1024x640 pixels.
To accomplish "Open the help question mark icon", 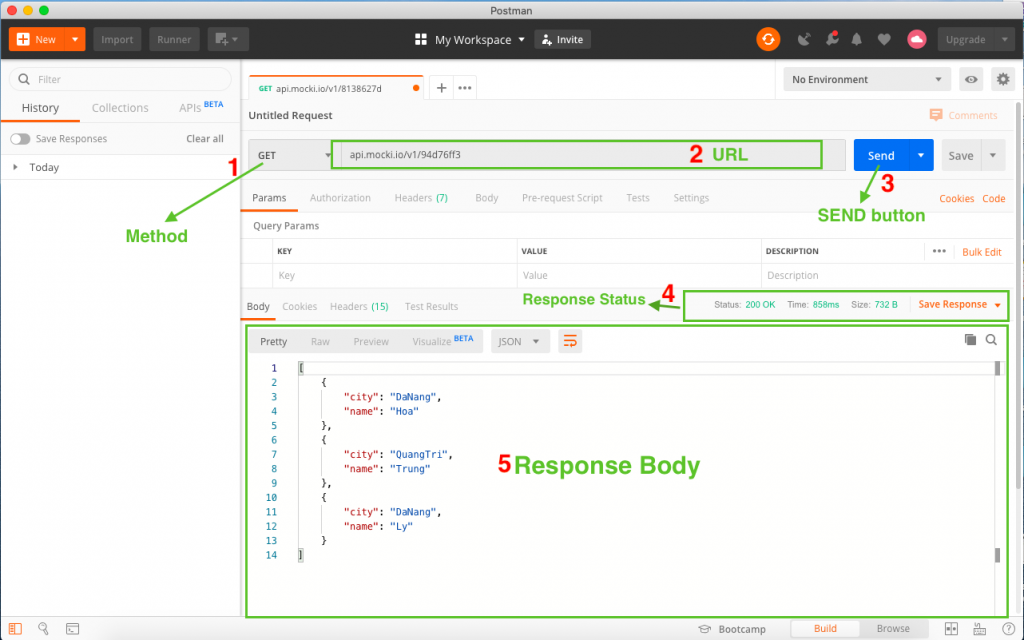I will coord(1008,629).
